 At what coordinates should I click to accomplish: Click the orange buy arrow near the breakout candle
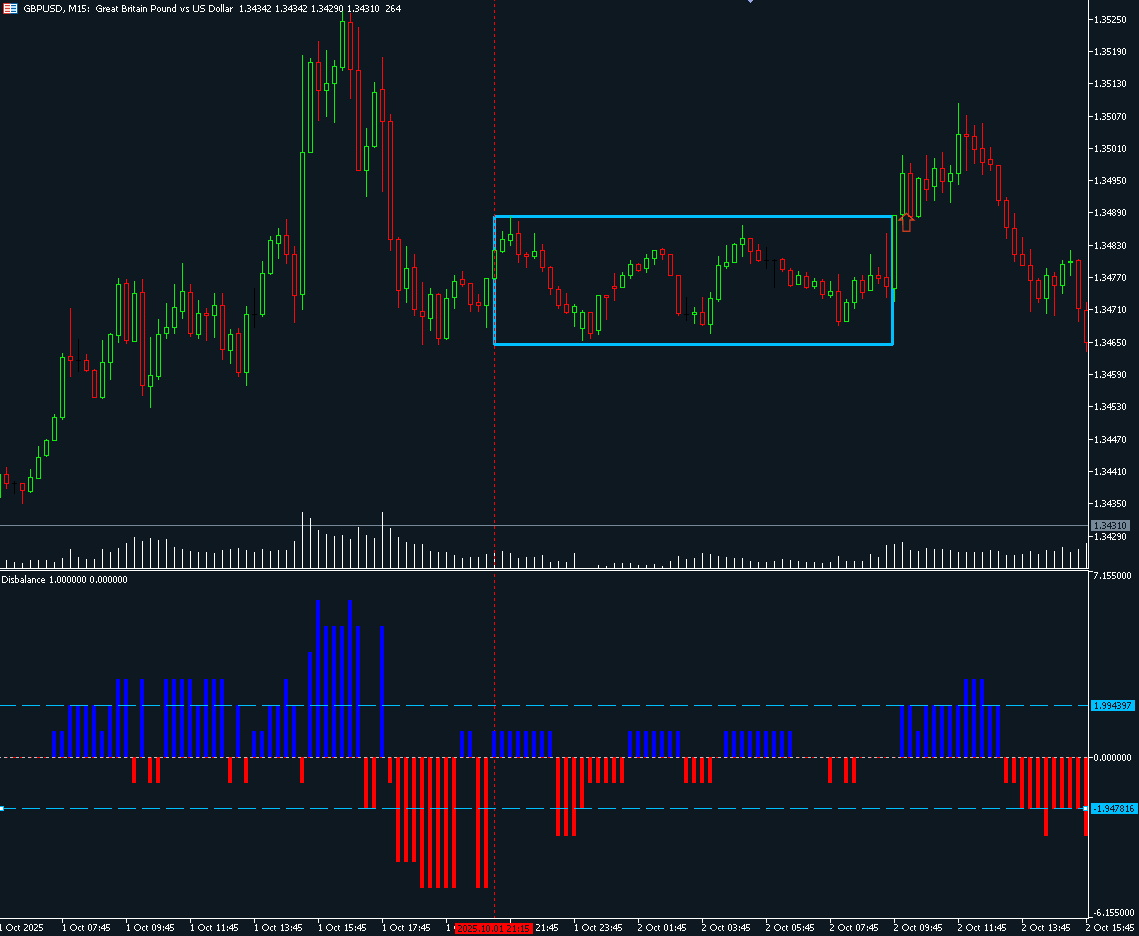click(x=906, y=223)
